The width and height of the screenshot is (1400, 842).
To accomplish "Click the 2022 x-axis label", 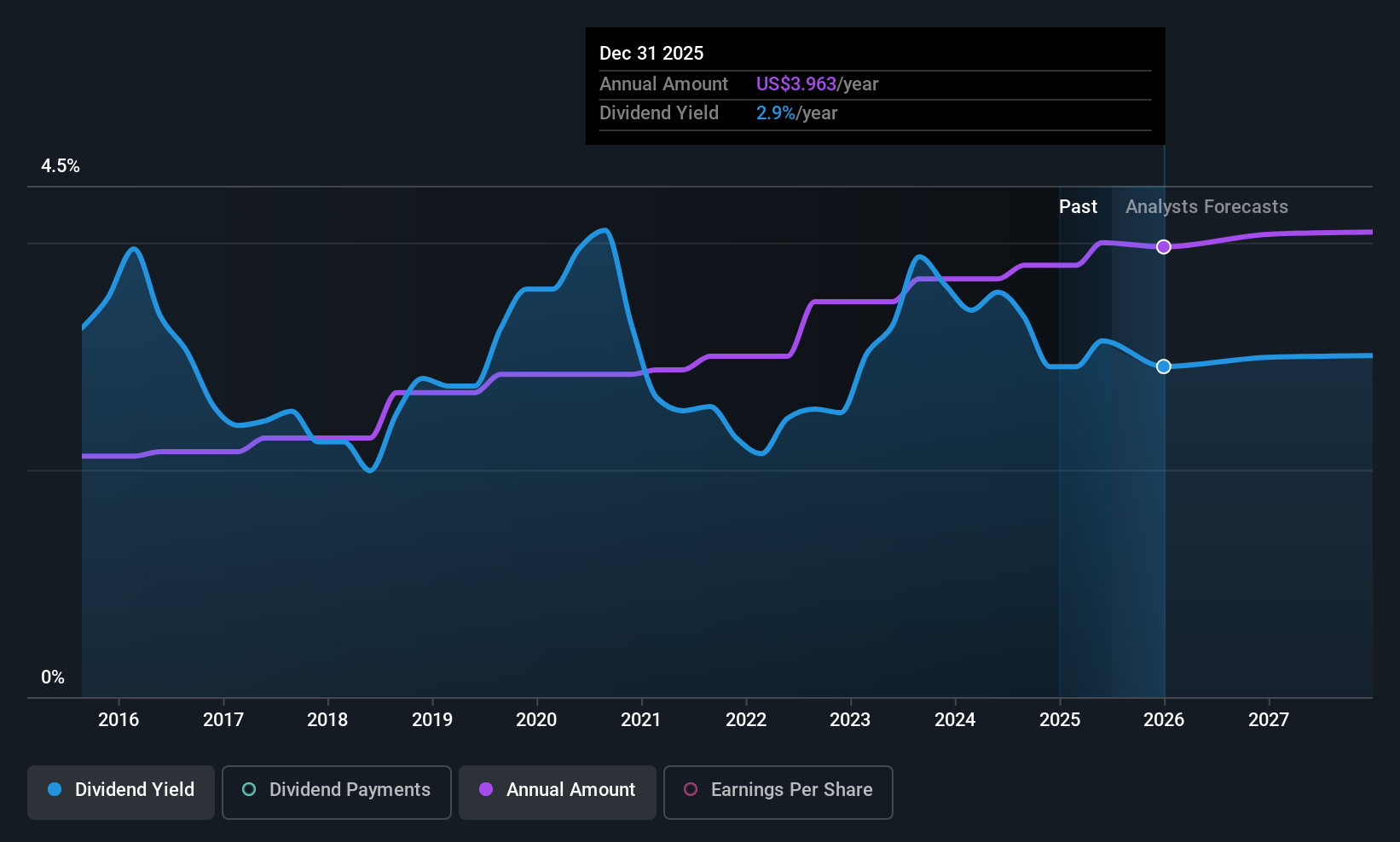I will (746, 720).
